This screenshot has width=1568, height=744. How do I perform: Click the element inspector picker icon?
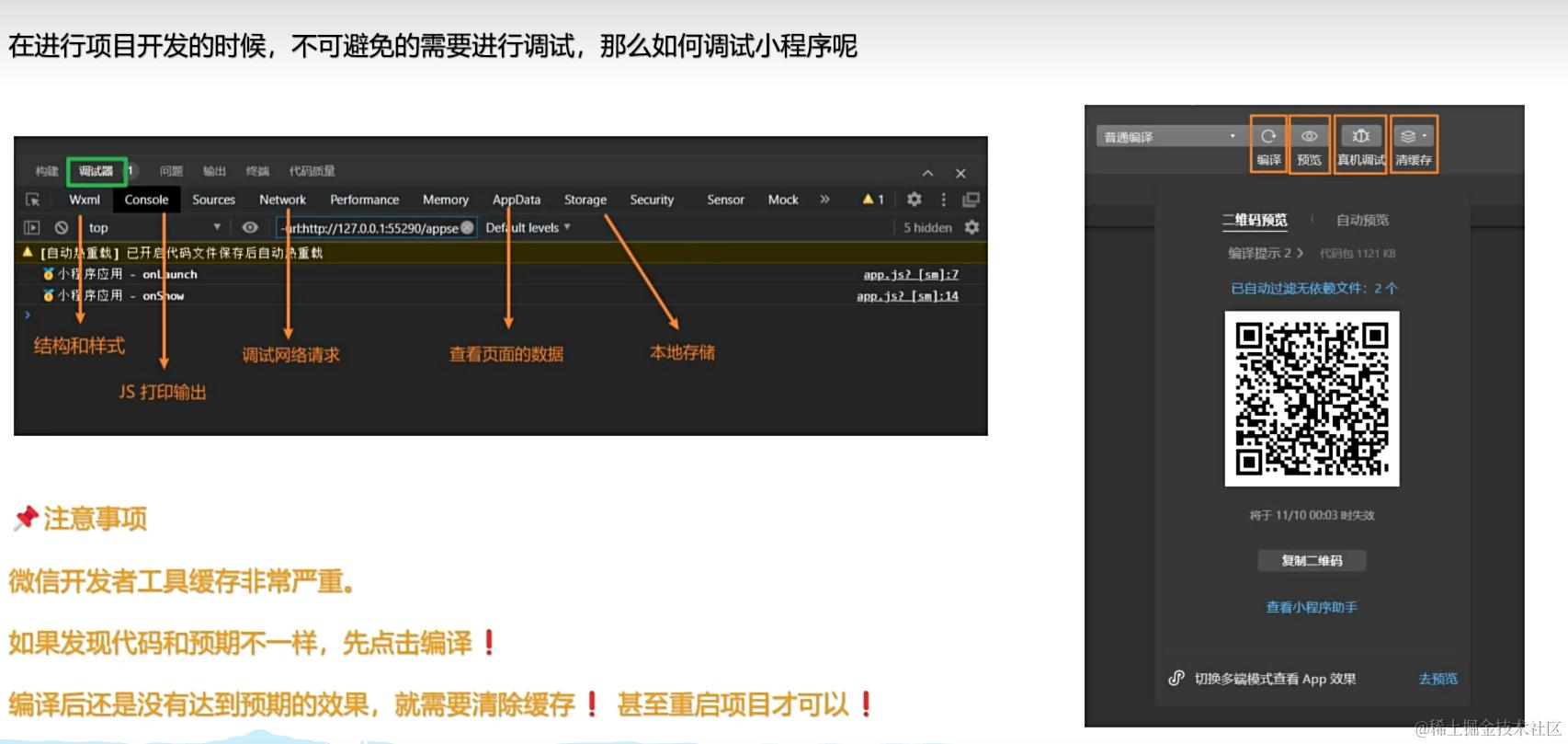32,200
